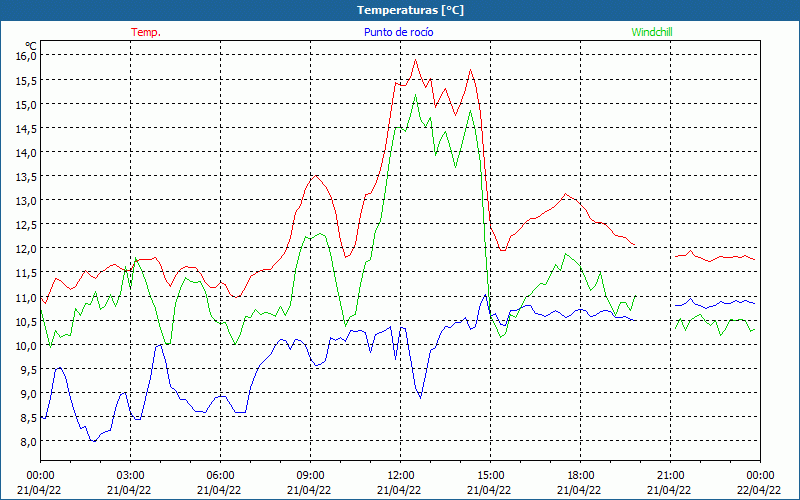Click the 06:00 time axis label
The height and width of the screenshot is (500, 800).
click(220, 476)
